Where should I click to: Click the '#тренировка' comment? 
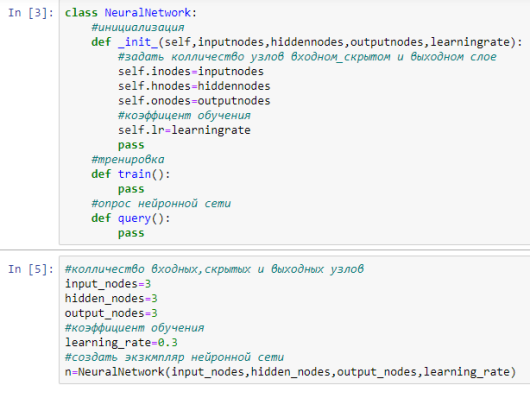(127, 159)
